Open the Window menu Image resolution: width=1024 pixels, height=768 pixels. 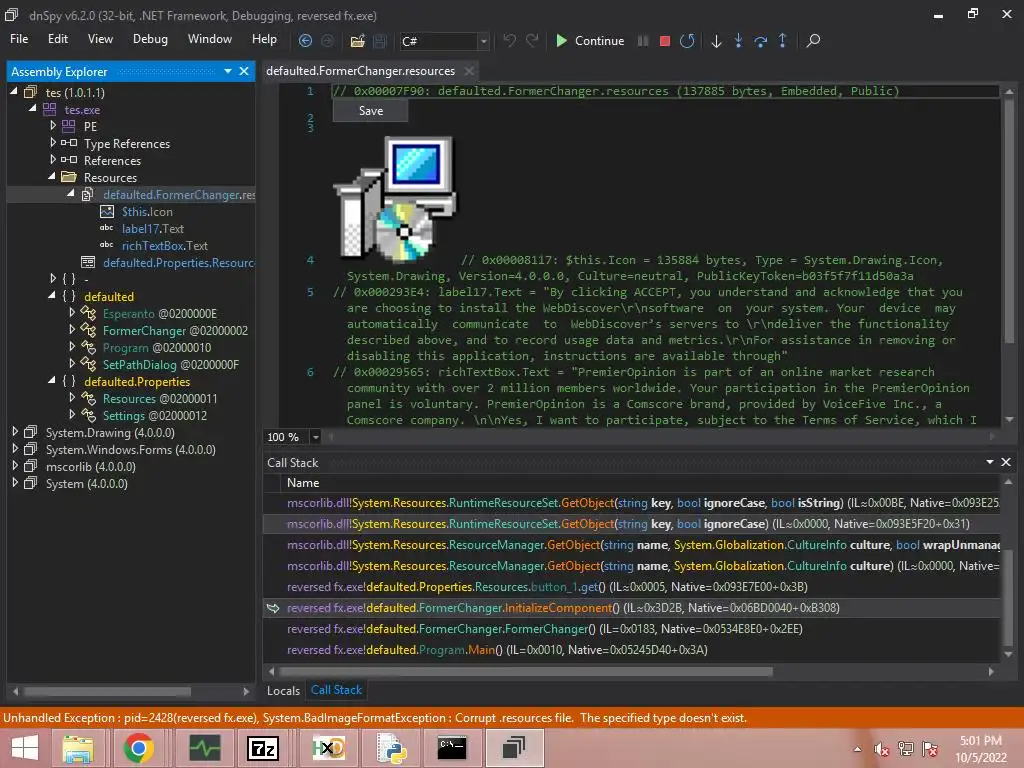coord(210,39)
